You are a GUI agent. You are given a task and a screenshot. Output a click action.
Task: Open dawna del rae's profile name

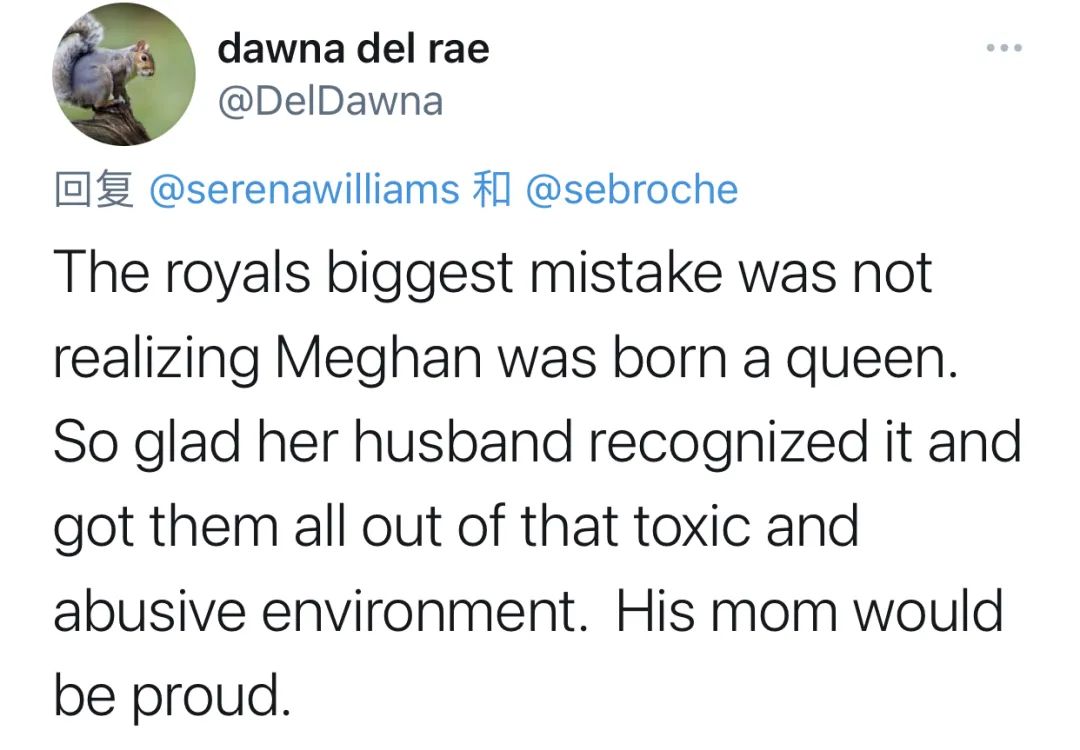click(353, 48)
